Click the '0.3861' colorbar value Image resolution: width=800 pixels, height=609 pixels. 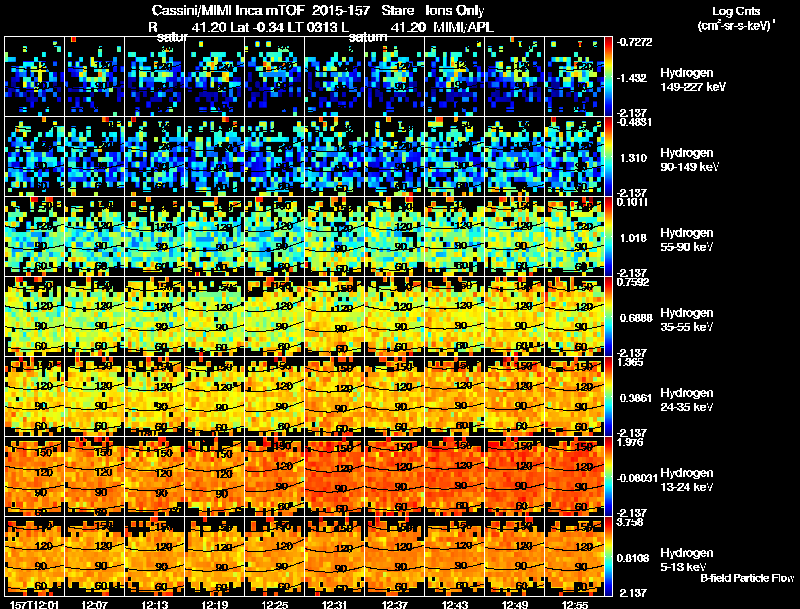click(x=636, y=398)
